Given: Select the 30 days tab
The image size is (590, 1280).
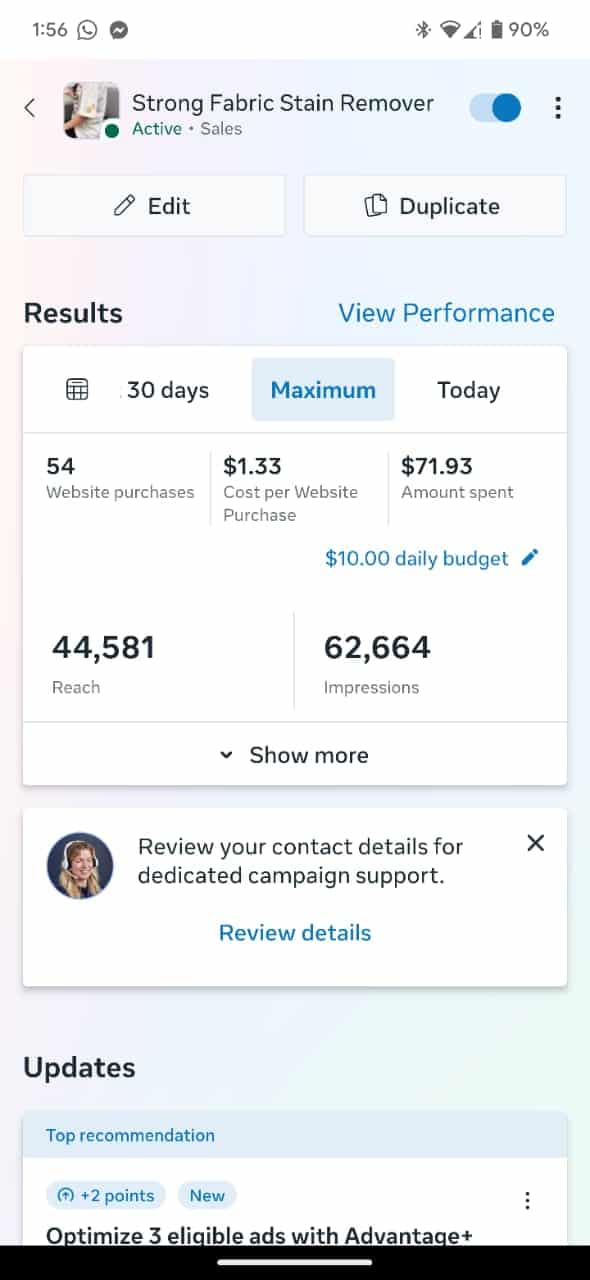Looking at the screenshot, I should coord(167,390).
